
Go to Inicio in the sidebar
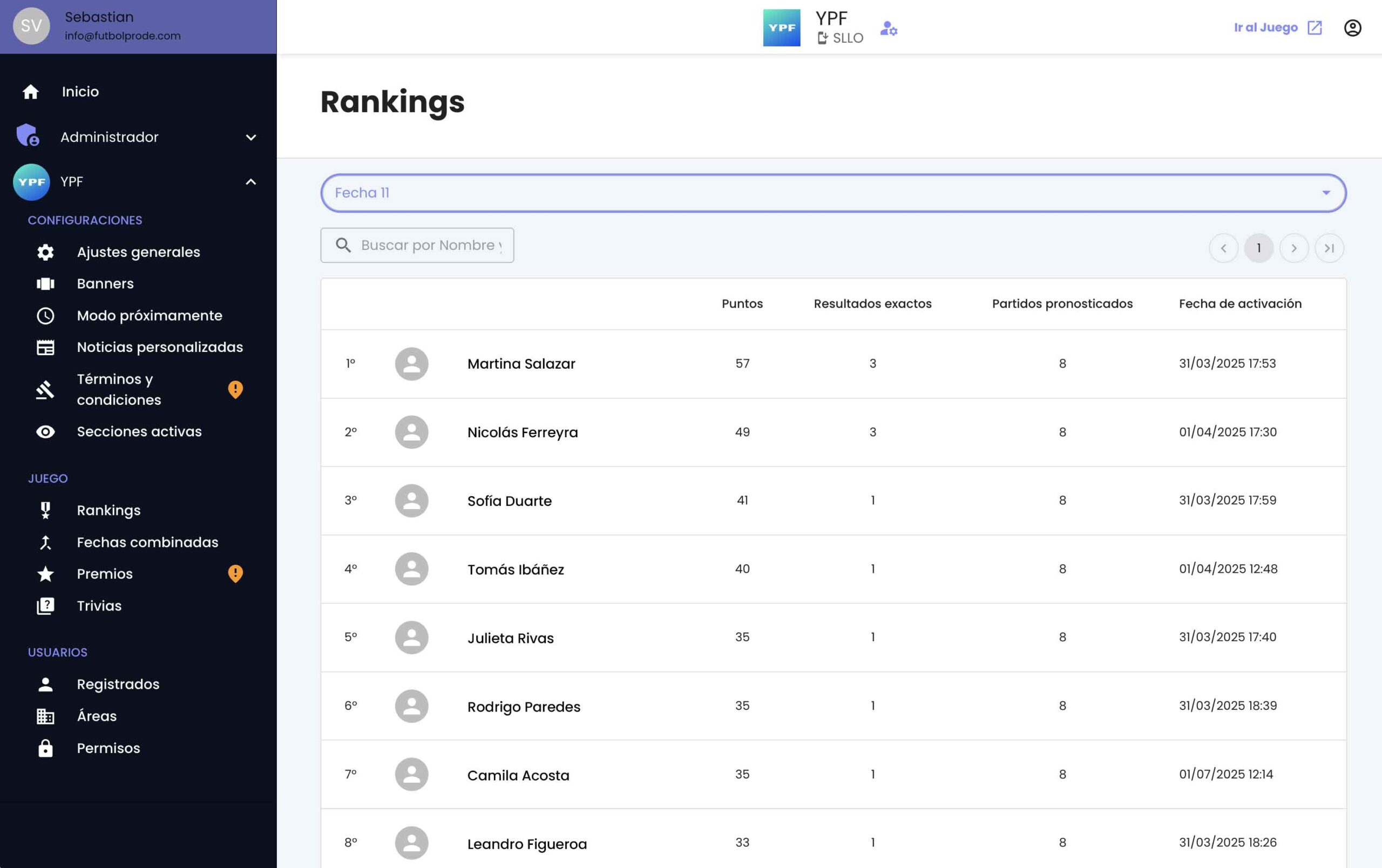(80, 91)
